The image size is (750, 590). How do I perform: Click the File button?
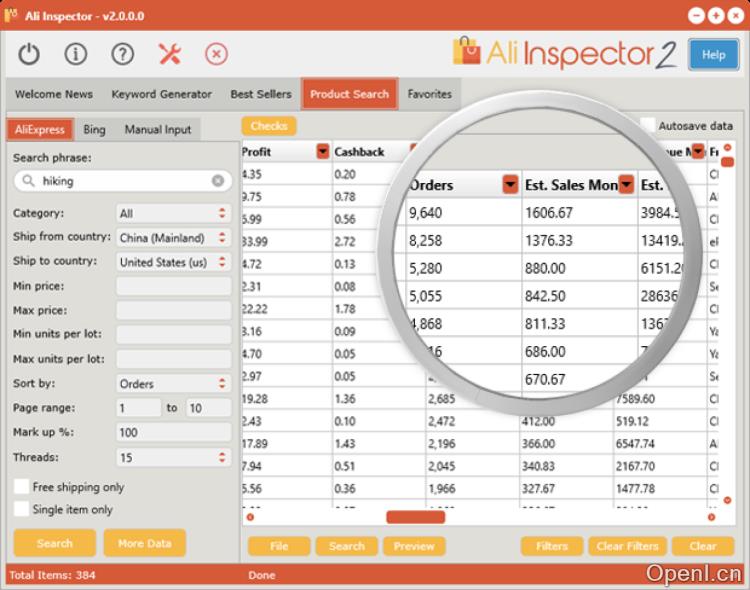pos(279,546)
